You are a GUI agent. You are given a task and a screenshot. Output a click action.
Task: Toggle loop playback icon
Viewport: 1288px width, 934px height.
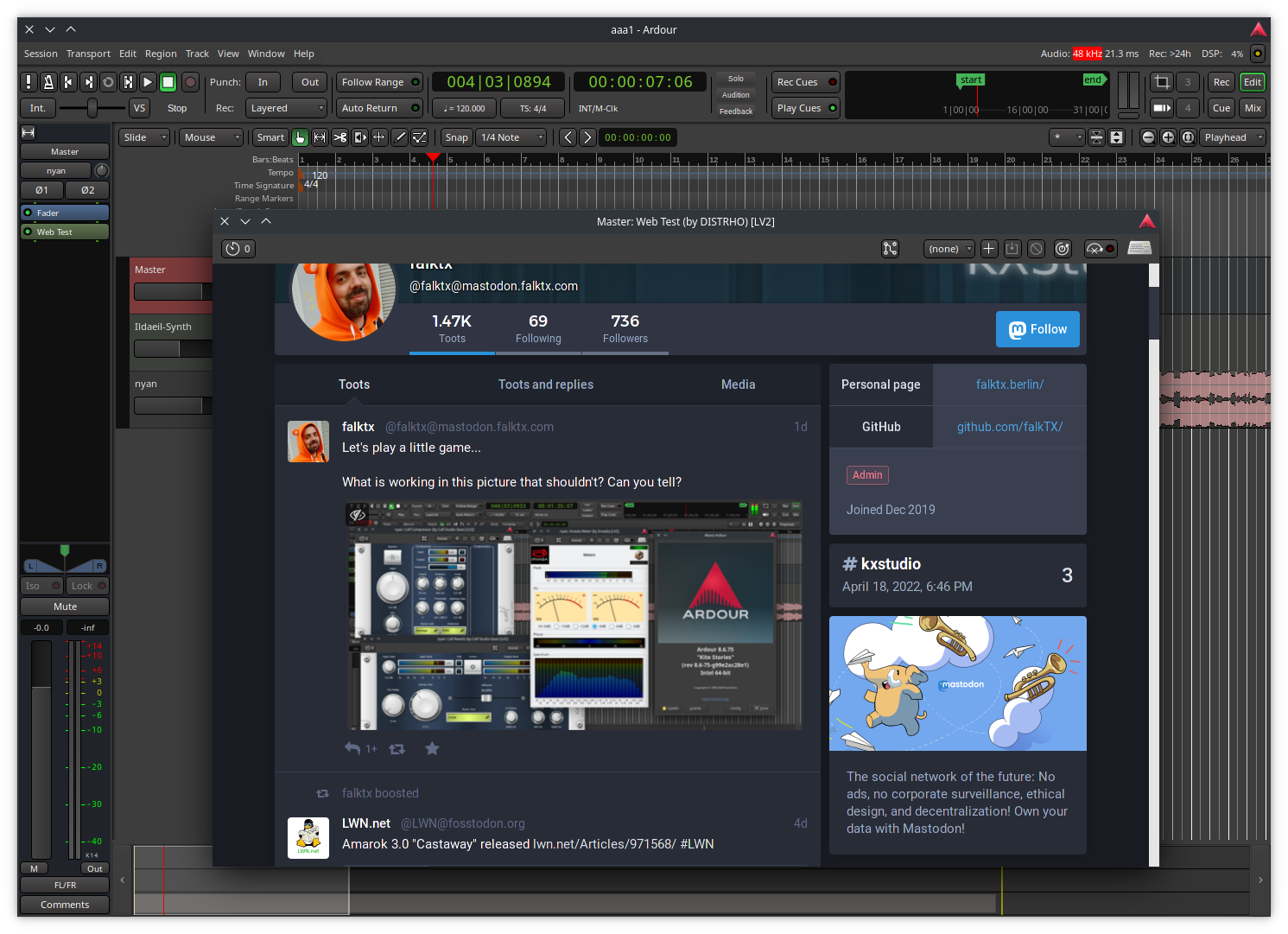108,82
